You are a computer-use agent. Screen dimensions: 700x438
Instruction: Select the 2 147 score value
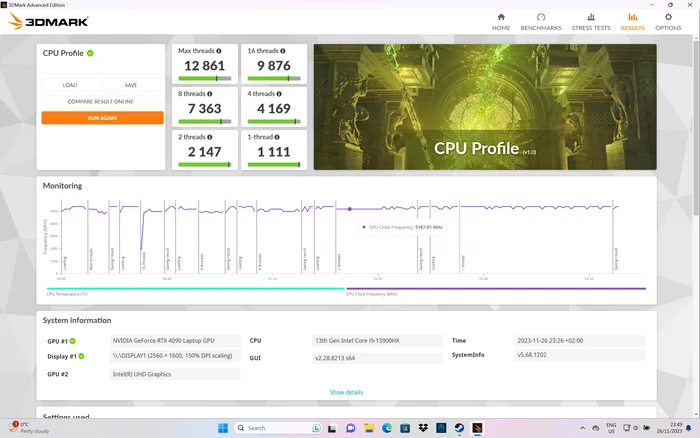click(204, 152)
